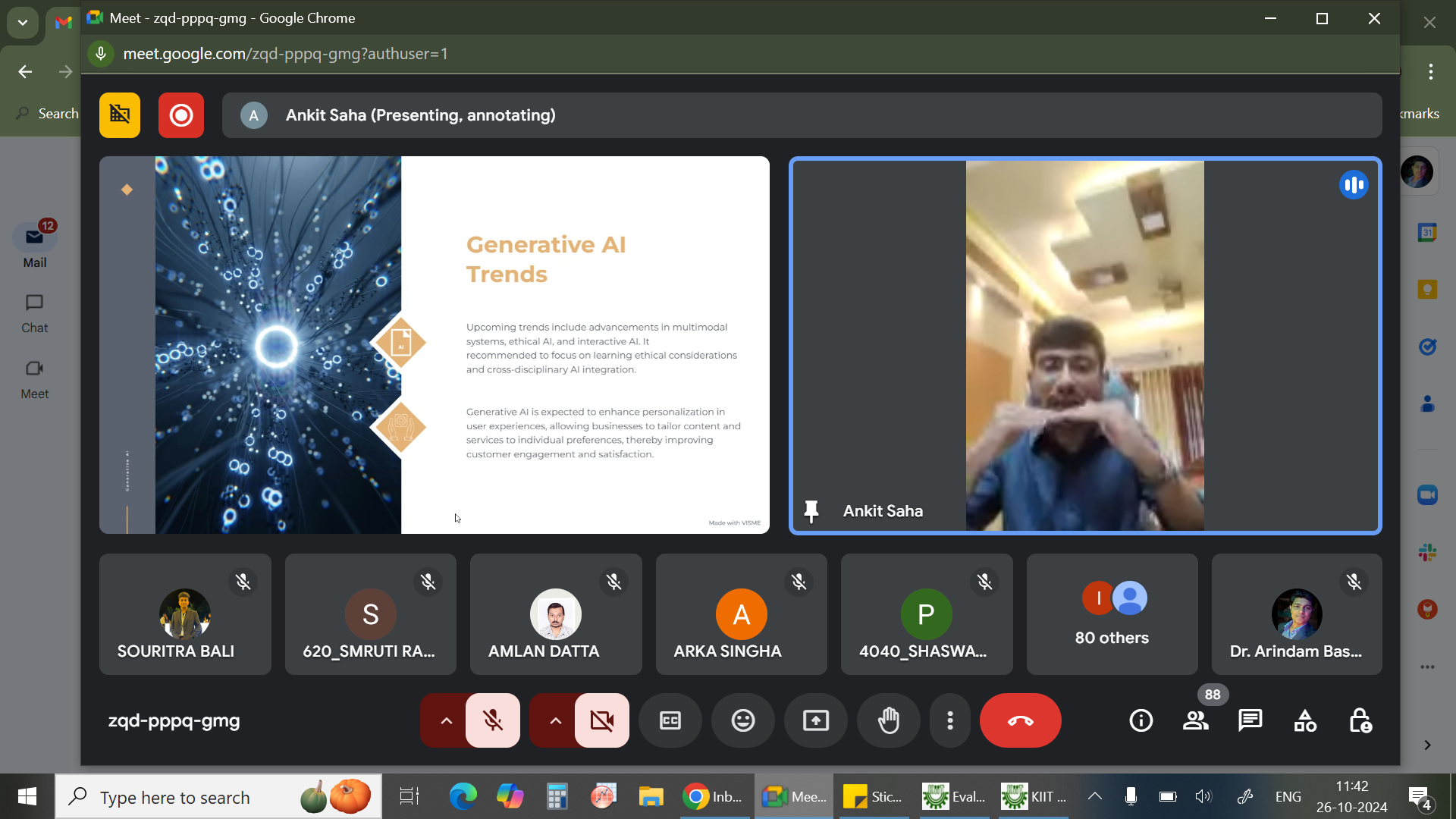The height and width of the screenshot is (819, 1456).
Task: Click the red recording indicator button
Action: pos(181,115)
